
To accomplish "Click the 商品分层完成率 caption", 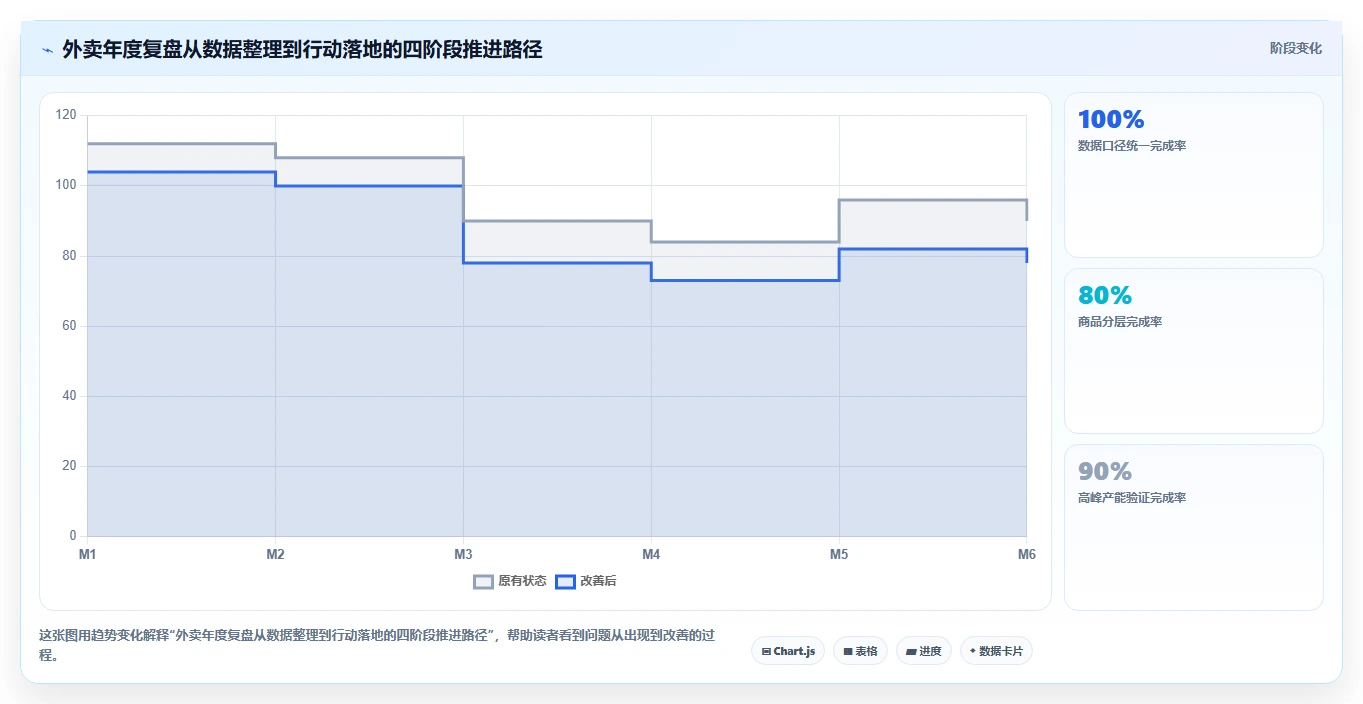I will [x=1120, y=322].
